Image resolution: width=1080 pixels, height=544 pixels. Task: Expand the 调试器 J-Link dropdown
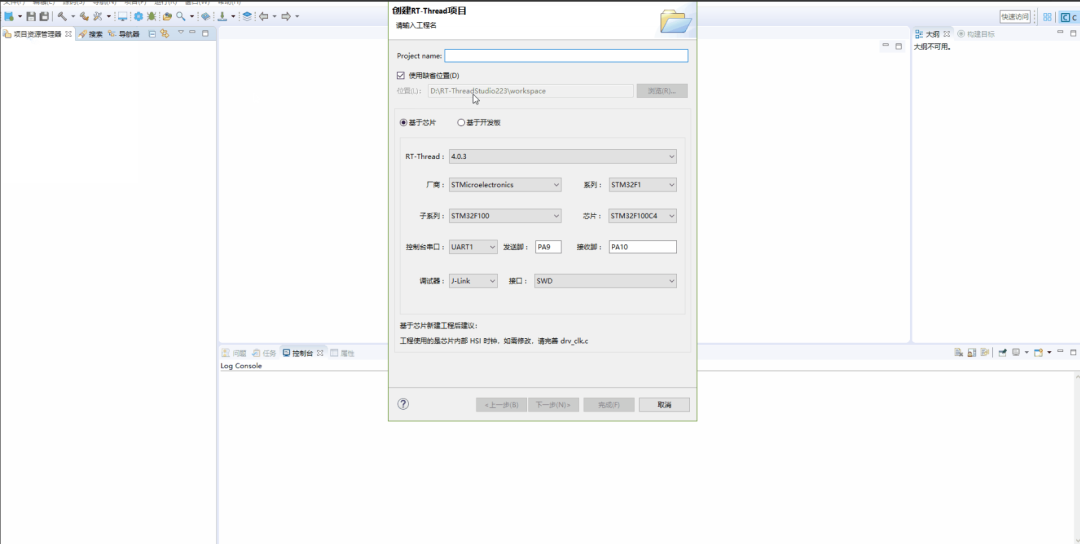(472, 281)
